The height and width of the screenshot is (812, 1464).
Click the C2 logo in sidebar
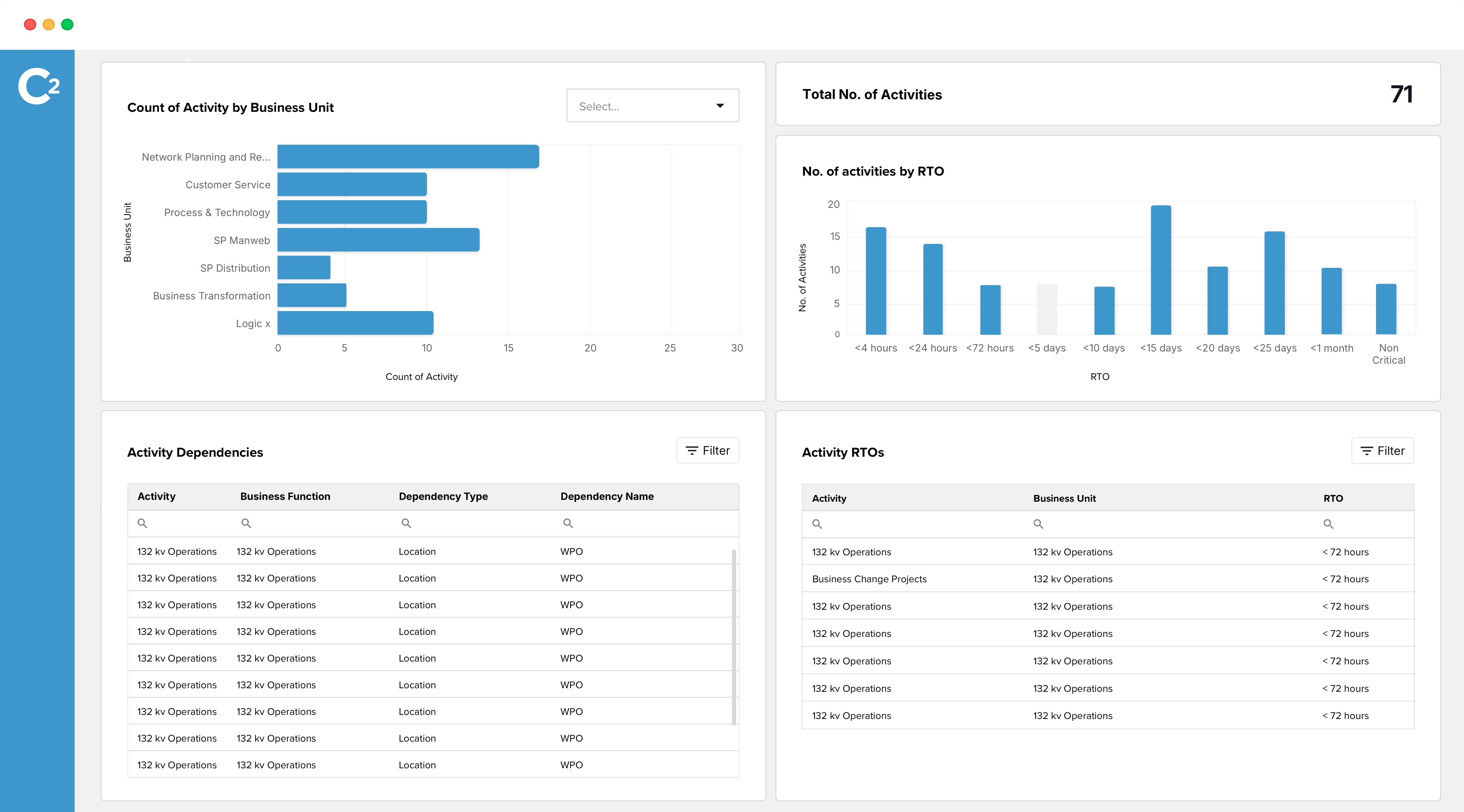click(x=38, y=86)
